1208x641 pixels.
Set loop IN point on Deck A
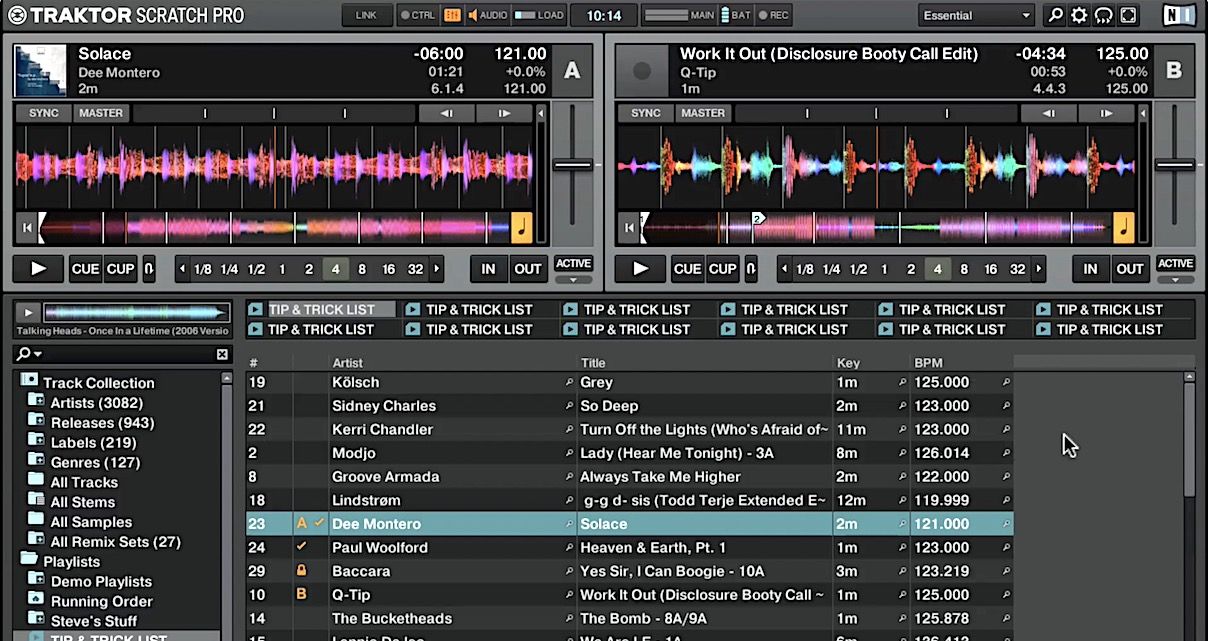pyautogui.click(x=488, y=269)
